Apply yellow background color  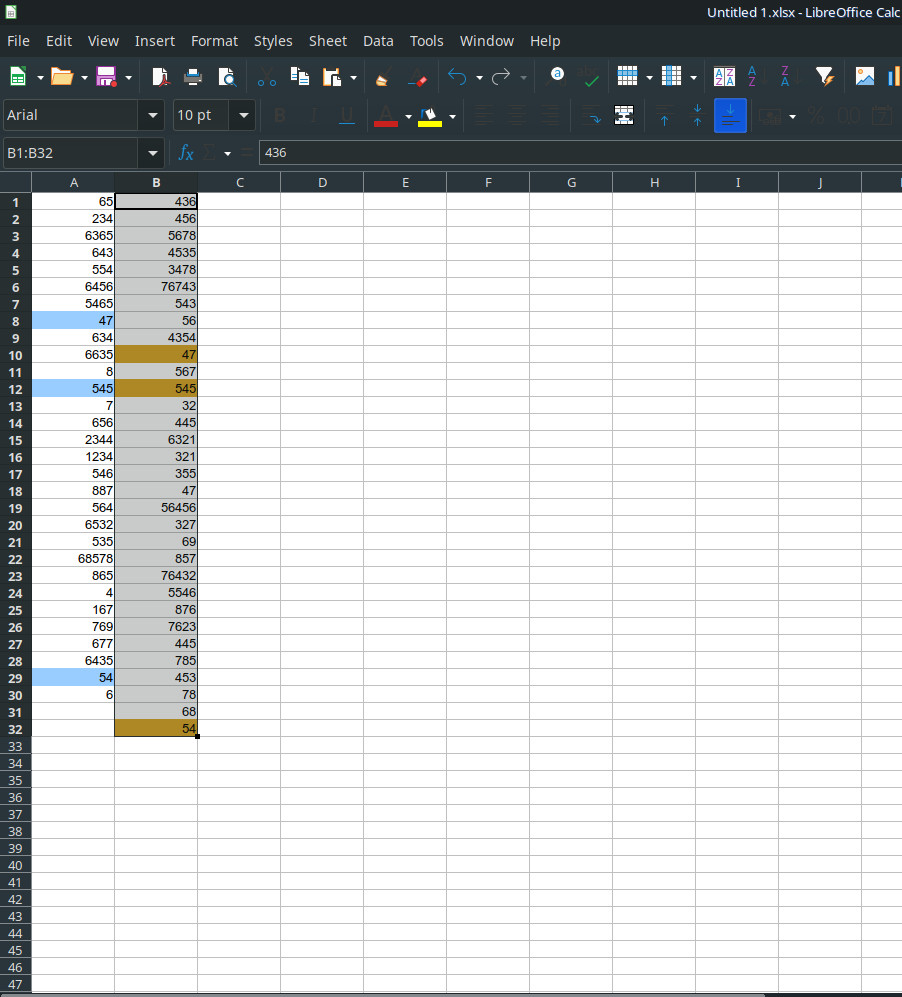click(x=430, y=115)
